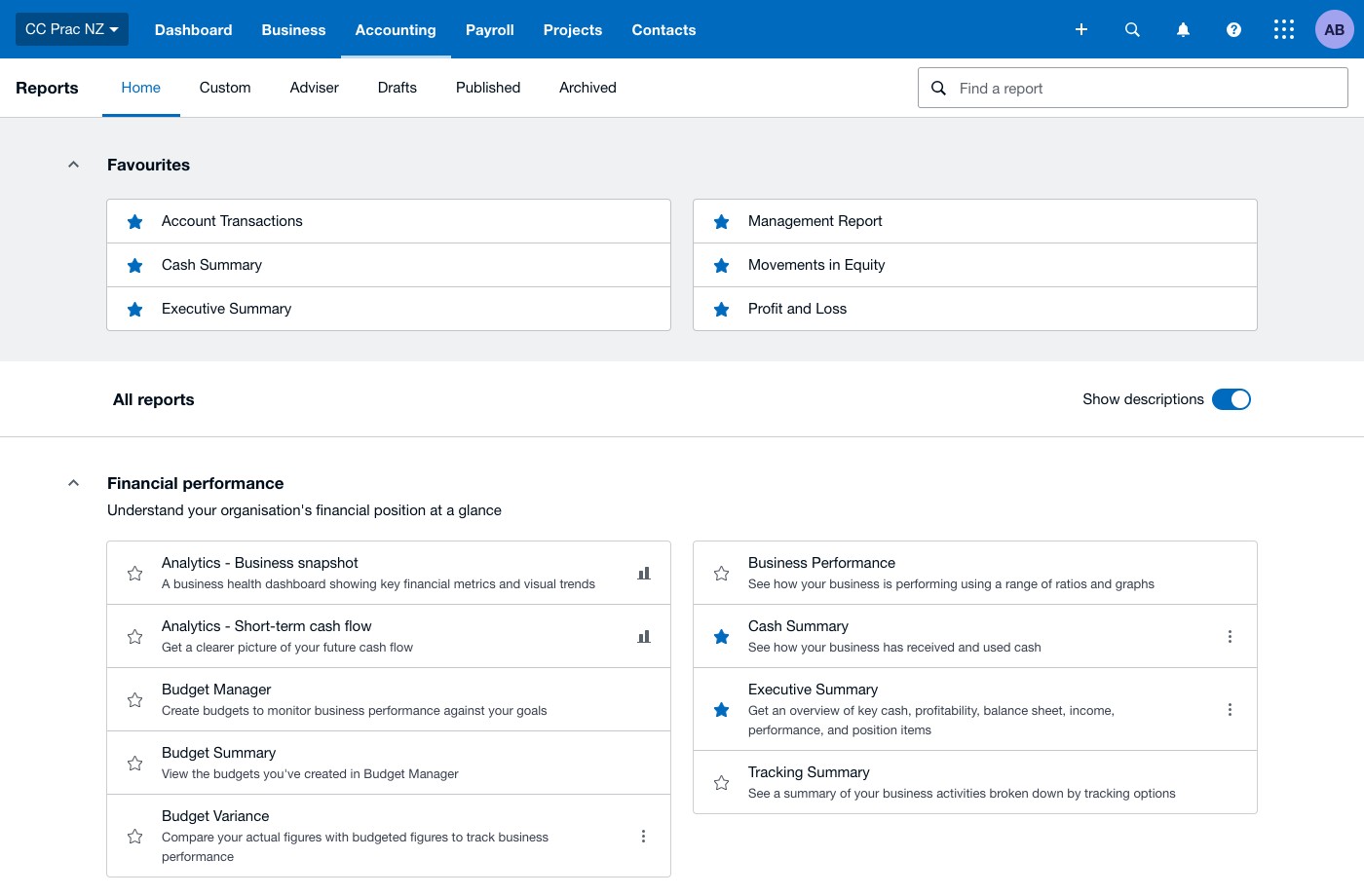Toggle Show descriptions switch
Viewport: 1364px width, 896px height.
coord(1231,399)
